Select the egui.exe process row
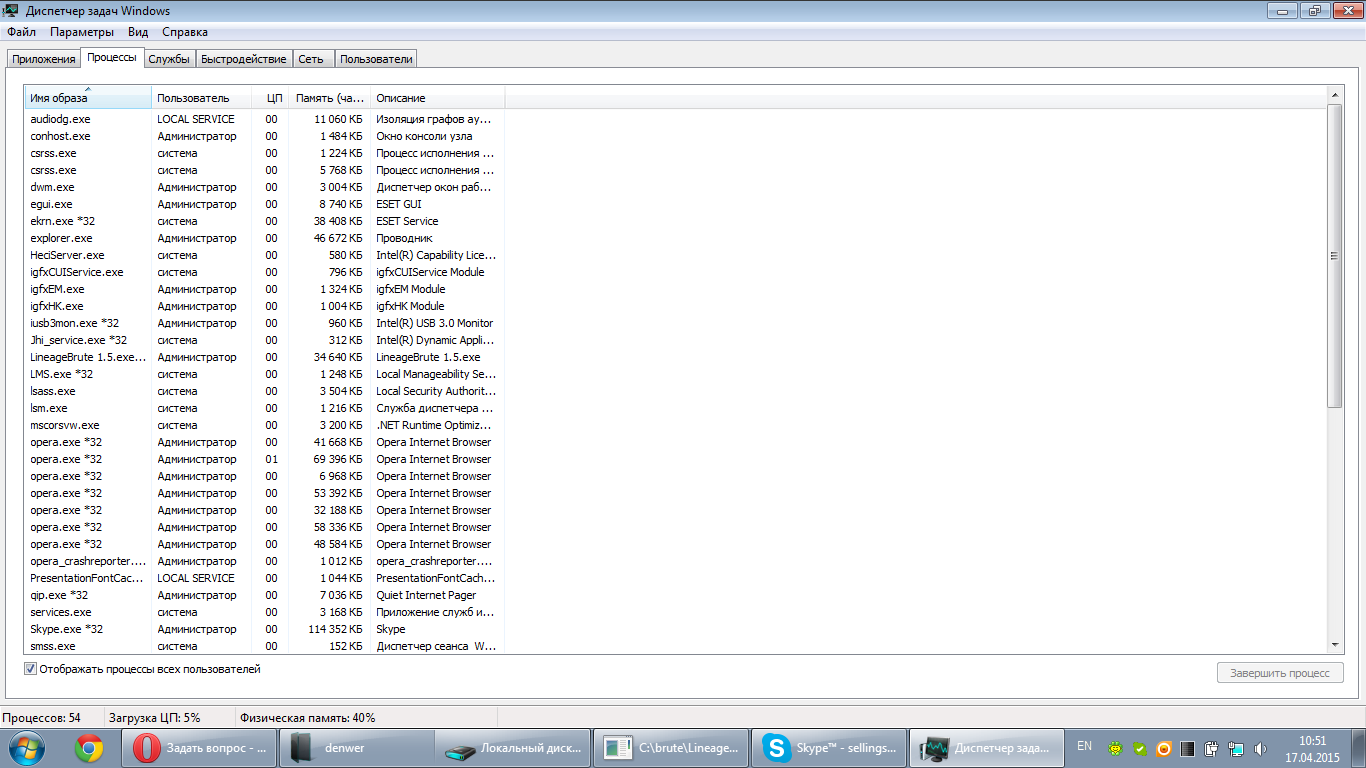 pos(265,204)
